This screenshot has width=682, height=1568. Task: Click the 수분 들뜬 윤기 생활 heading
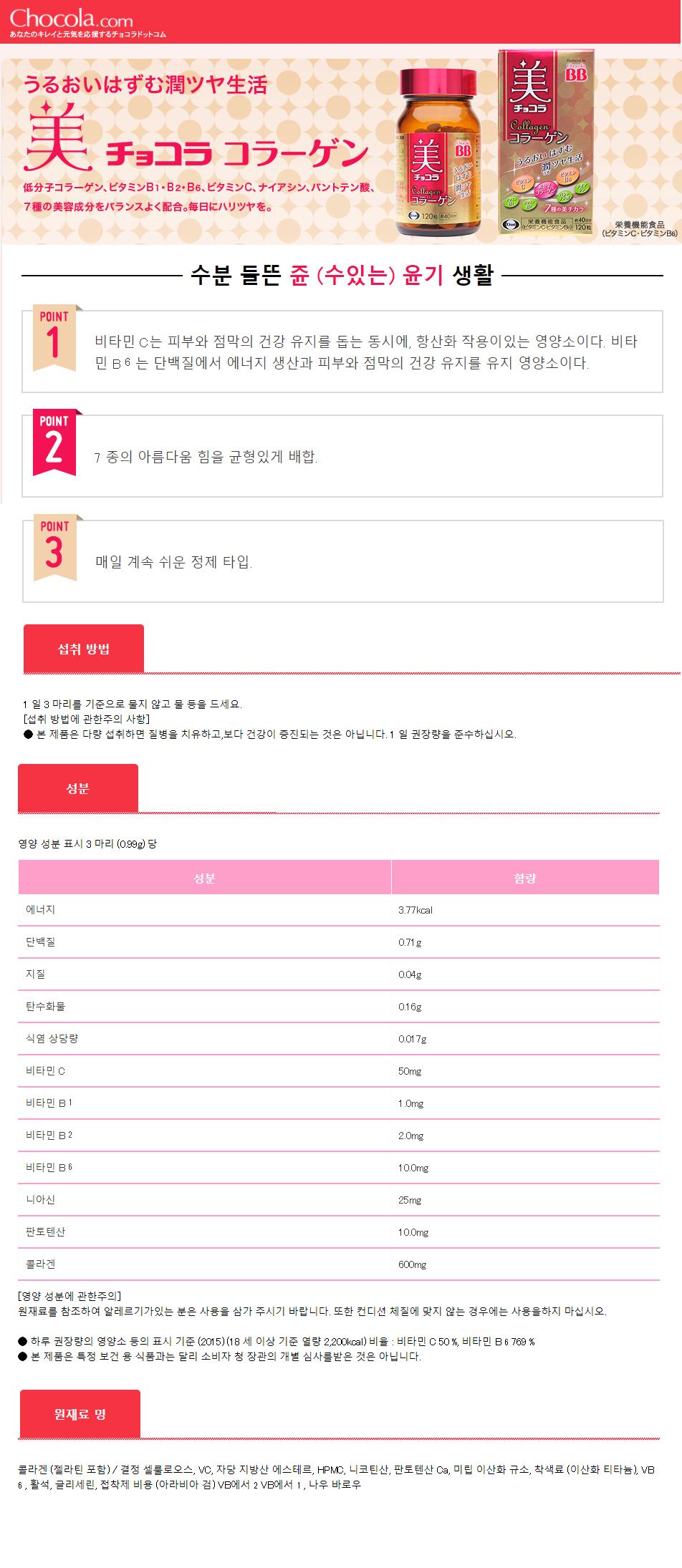(342, 275)
